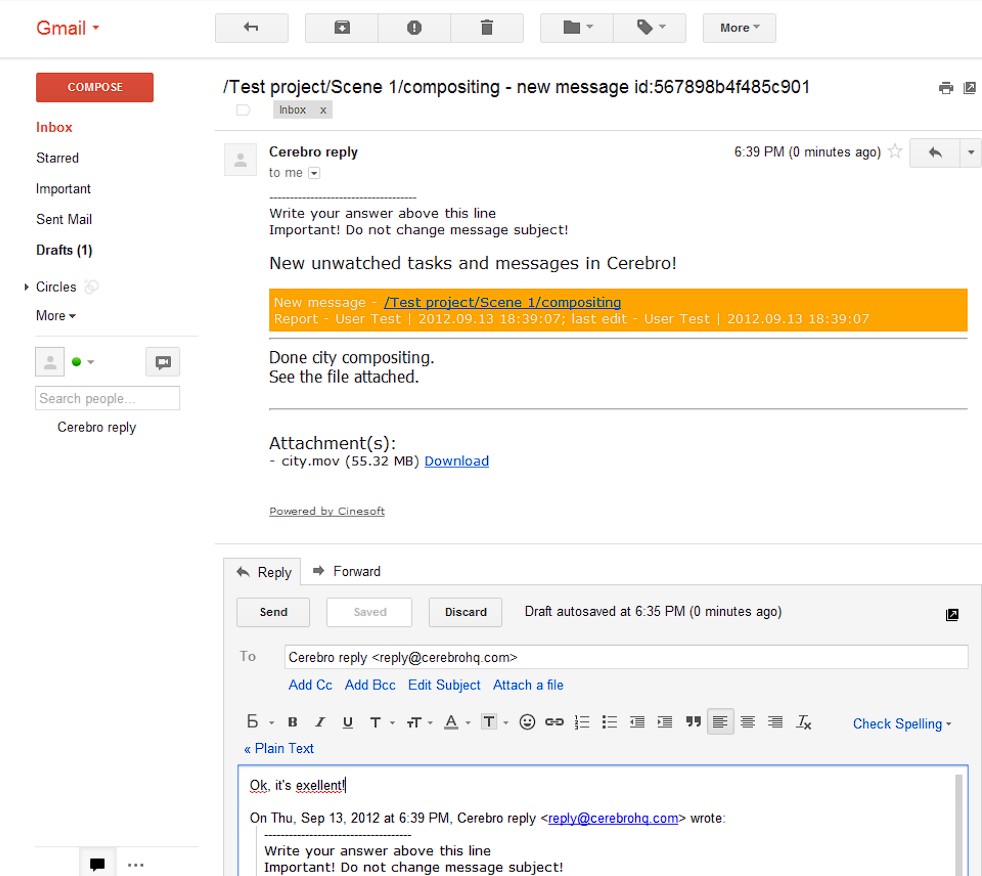Screen dimensions: 982x876
Task: Add a Bcc recipient
Action: click(x=370, y=685)
